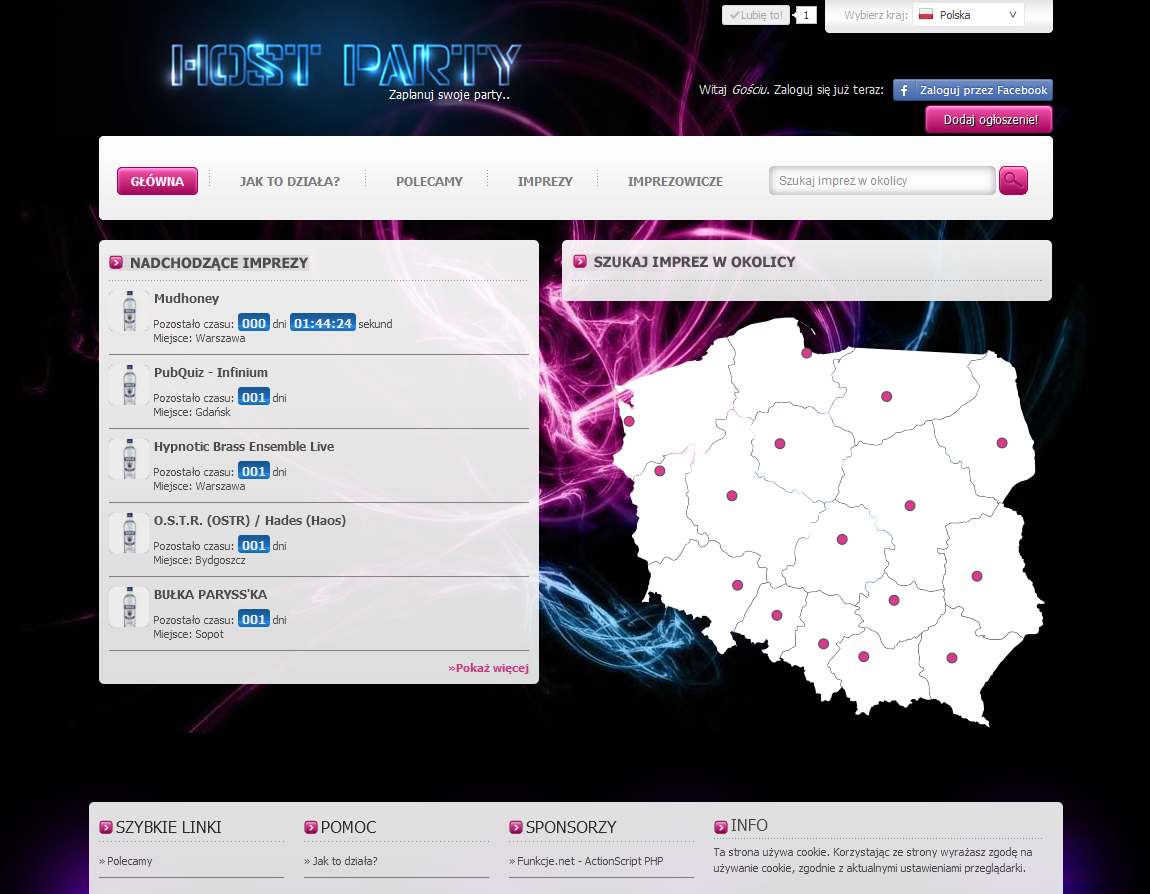Click the arrow icon beside NADCHODZĄCE IMPREZY
The height and width of the screenshot is (894, 1150).
click(116, 263)
